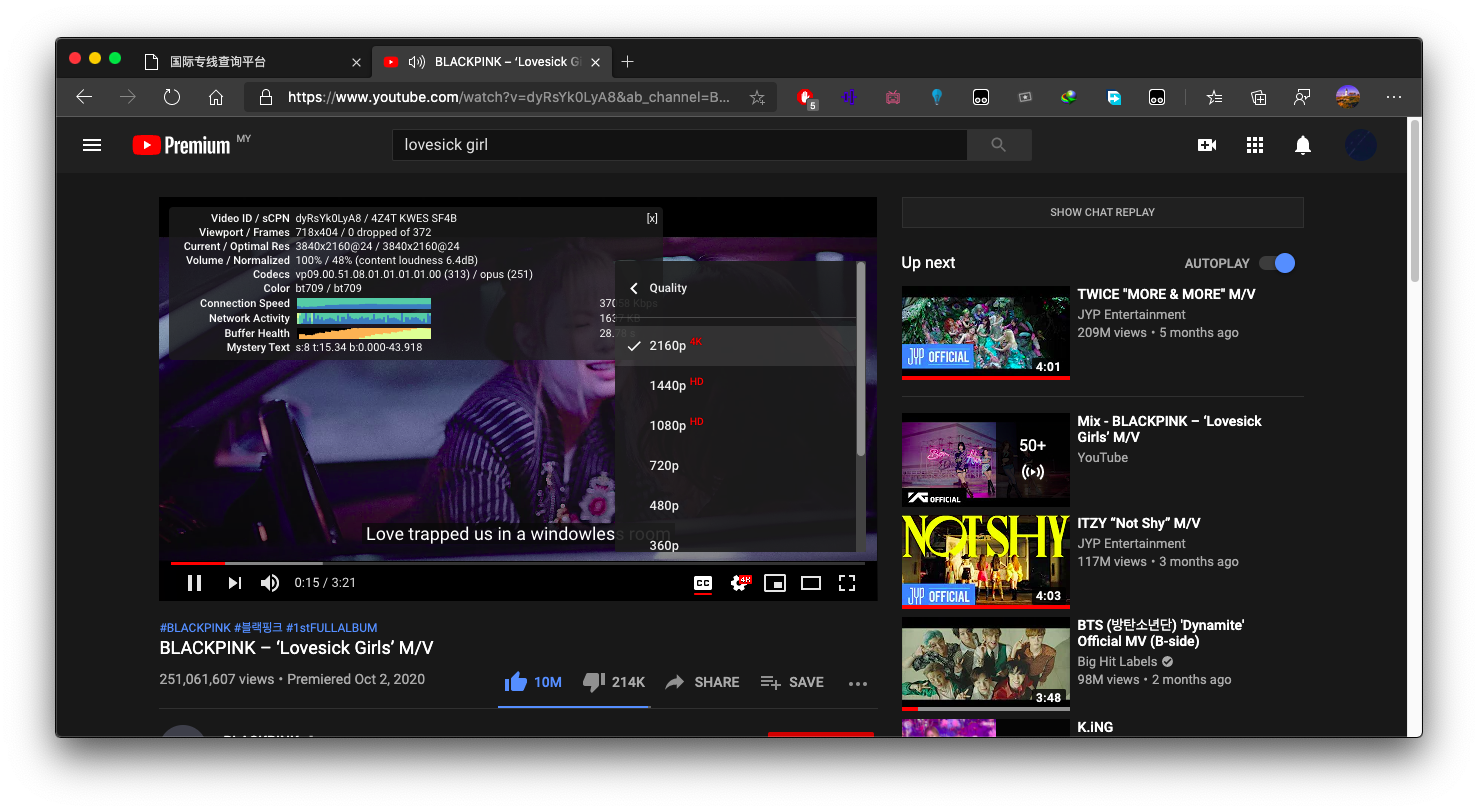Screen dimensions: 1478x811
Task: Select 1440p HD quality
Action: pos(736,385)
